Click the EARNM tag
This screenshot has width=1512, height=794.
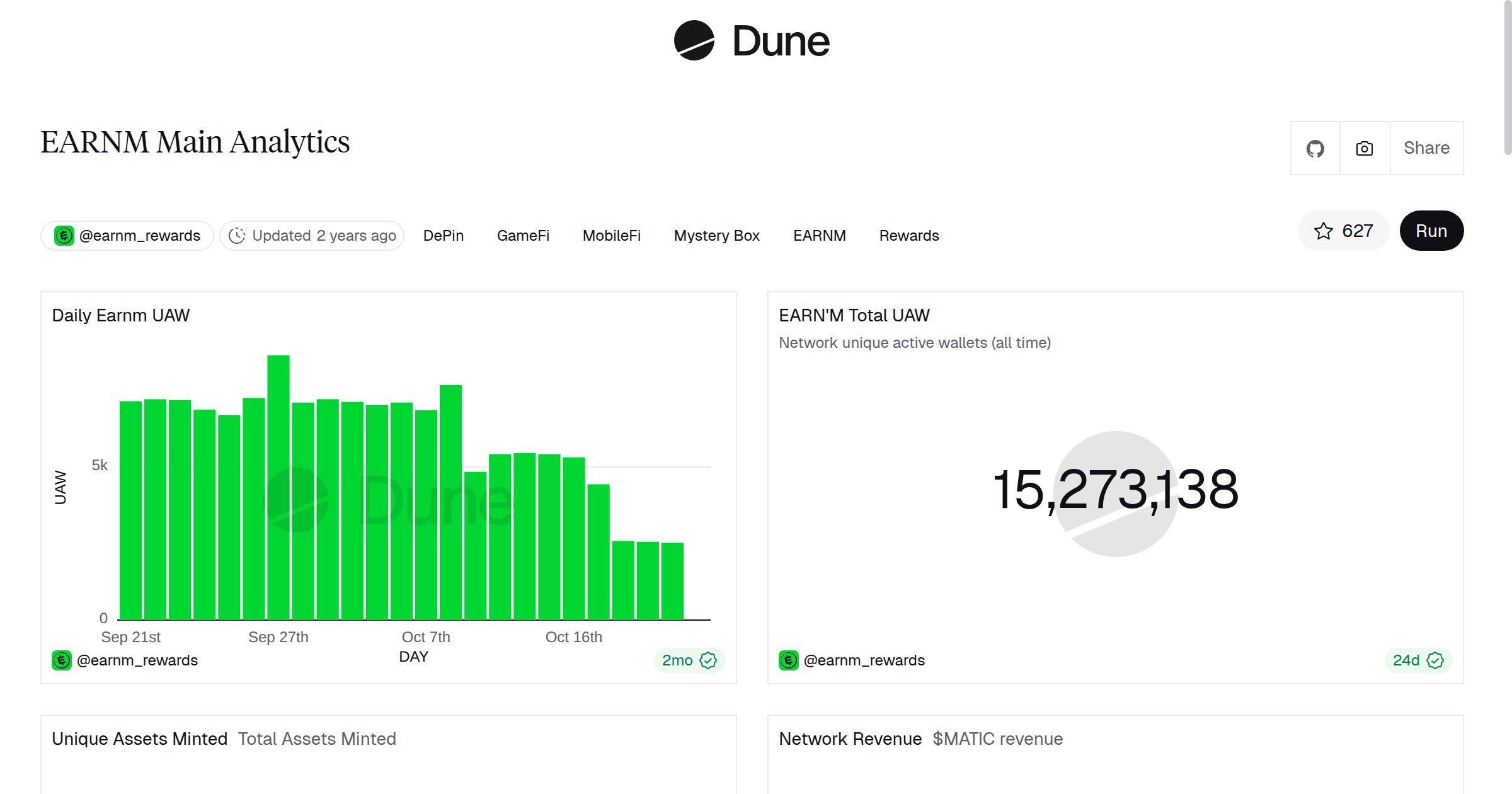point(819,235)
